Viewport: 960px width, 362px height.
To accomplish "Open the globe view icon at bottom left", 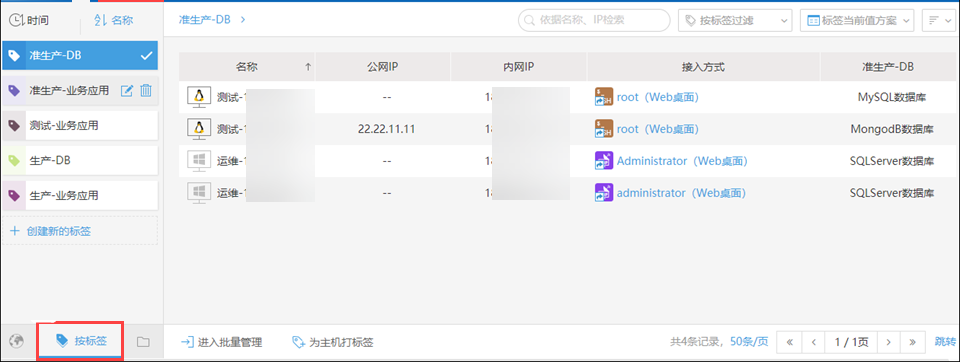I will tap(17, 341).
